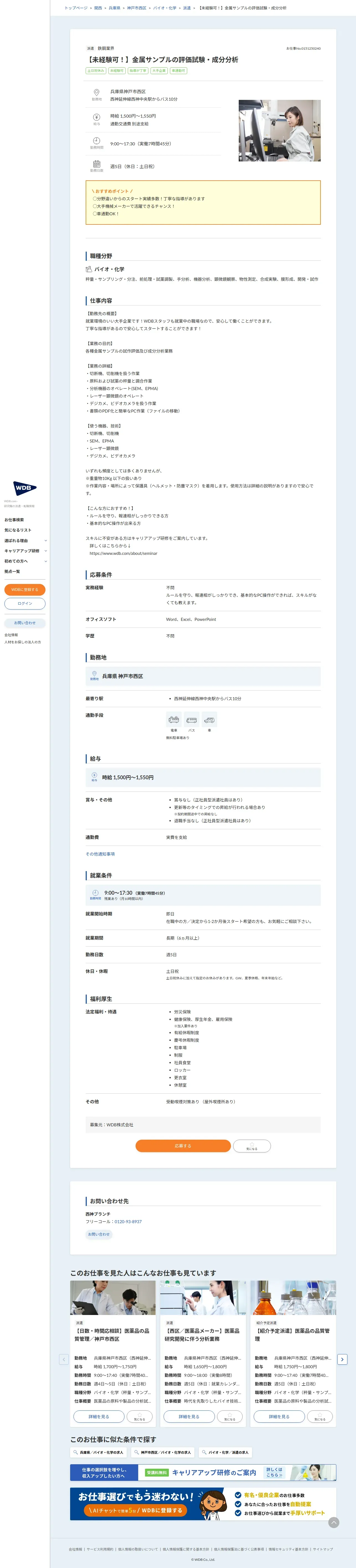The height and width of the screenshot is (1568, 356).
Task: Open the キャリアアップ研修のご案内 banner
Action: coord(203,1473)
